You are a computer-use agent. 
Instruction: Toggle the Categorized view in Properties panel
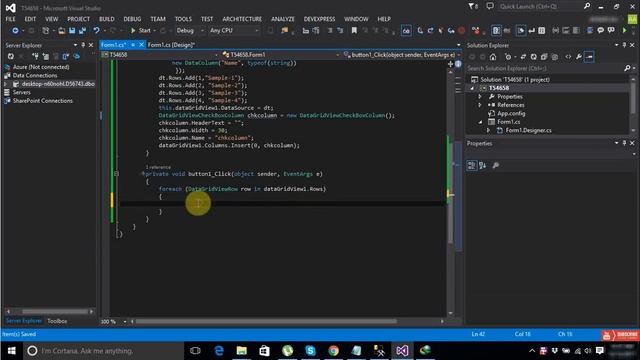pyautogui.click(x=471, y=165)
